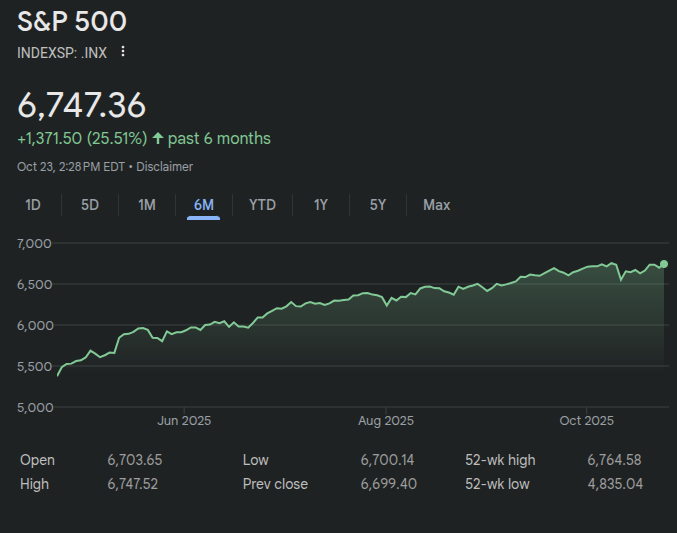Select the 6M range tab
Screen dimensions: 677x533
tap(204, 205)
